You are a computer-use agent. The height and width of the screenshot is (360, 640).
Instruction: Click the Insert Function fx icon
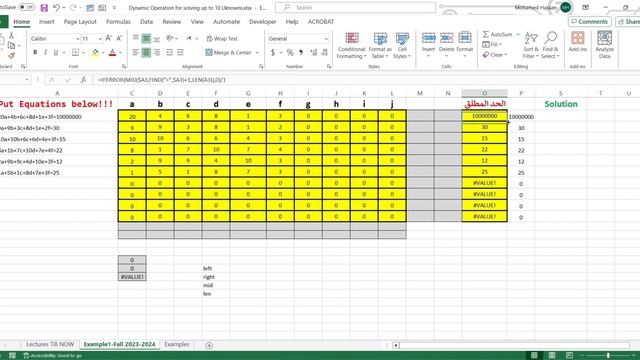click(x=83, y=80)
